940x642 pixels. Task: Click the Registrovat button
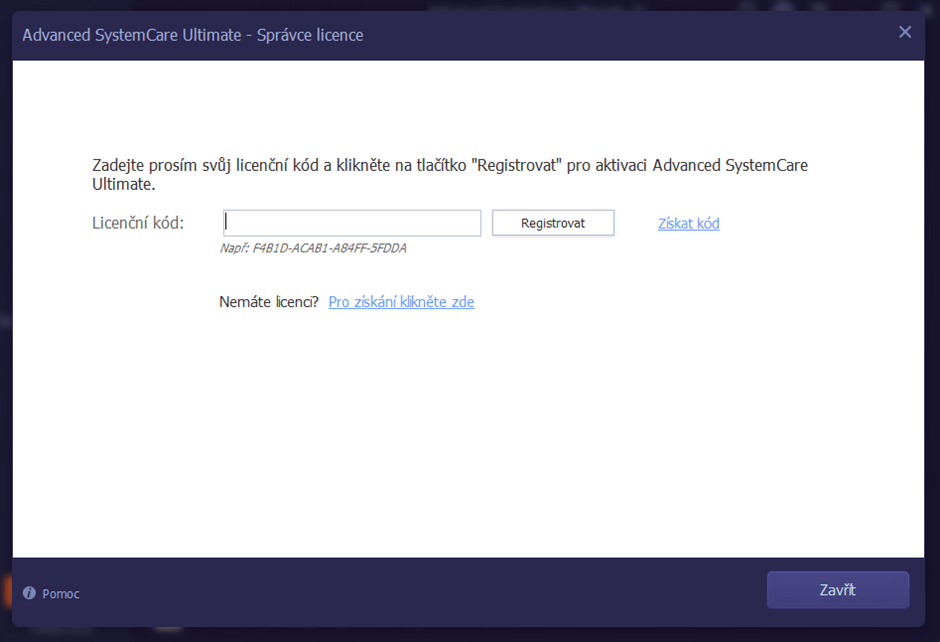click(553, 223)
